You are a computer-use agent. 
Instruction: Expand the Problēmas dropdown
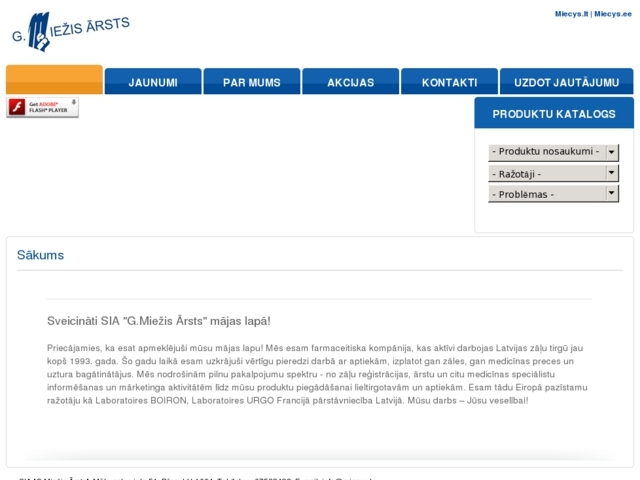click(x=553, y=194)
